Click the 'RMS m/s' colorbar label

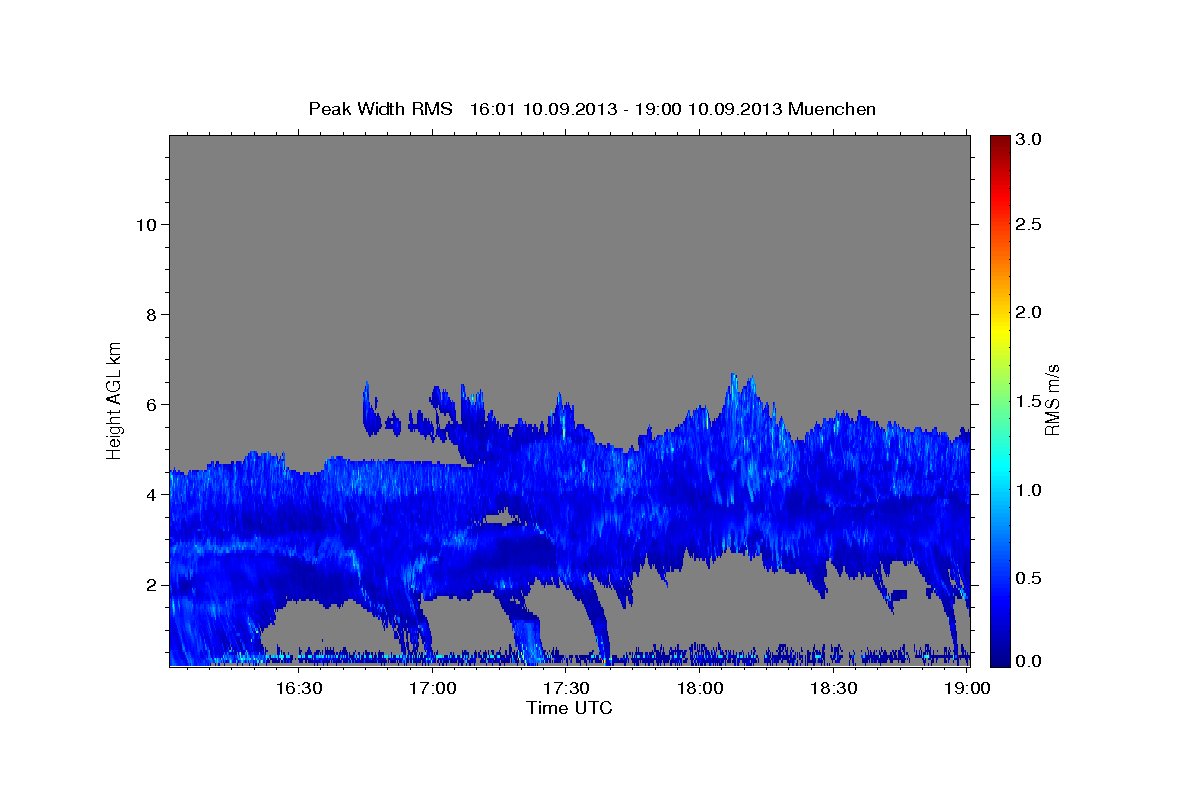1053,400
